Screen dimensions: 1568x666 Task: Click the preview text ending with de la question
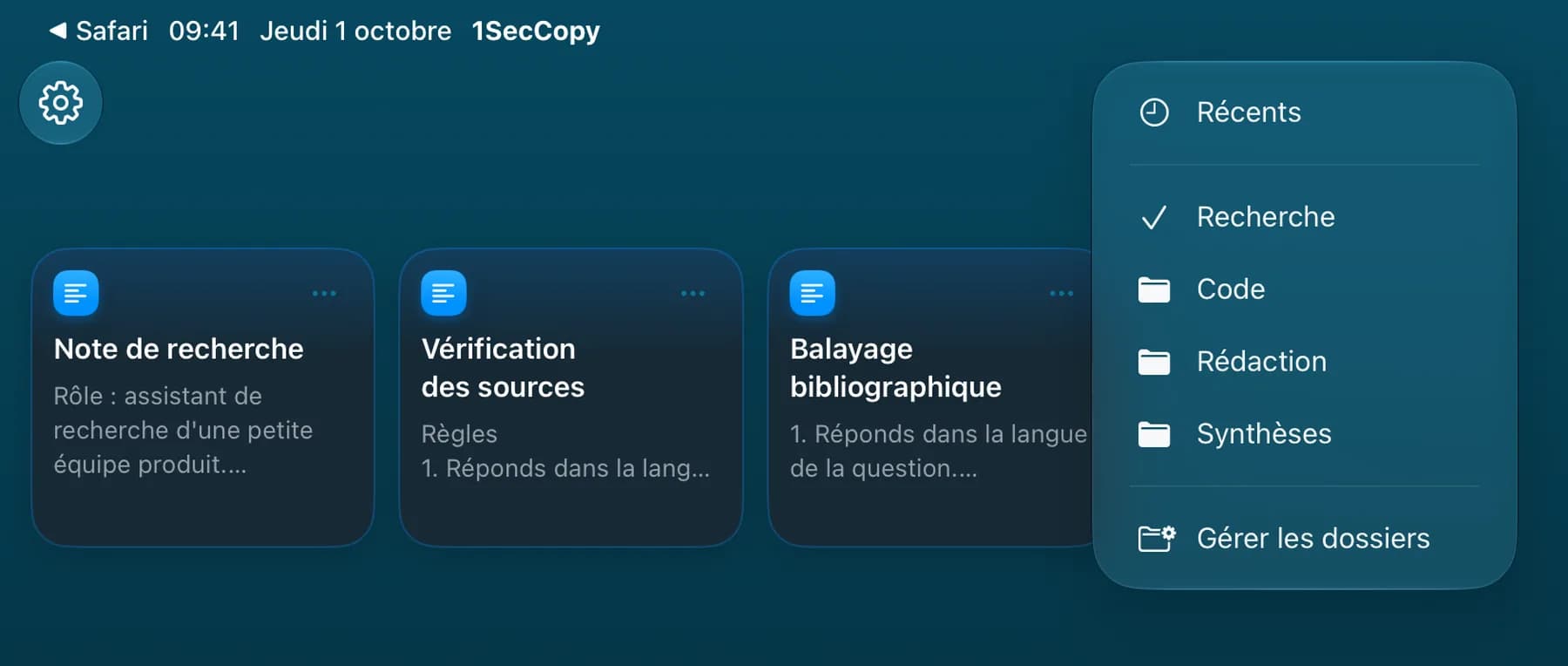(x=938, y=452)
